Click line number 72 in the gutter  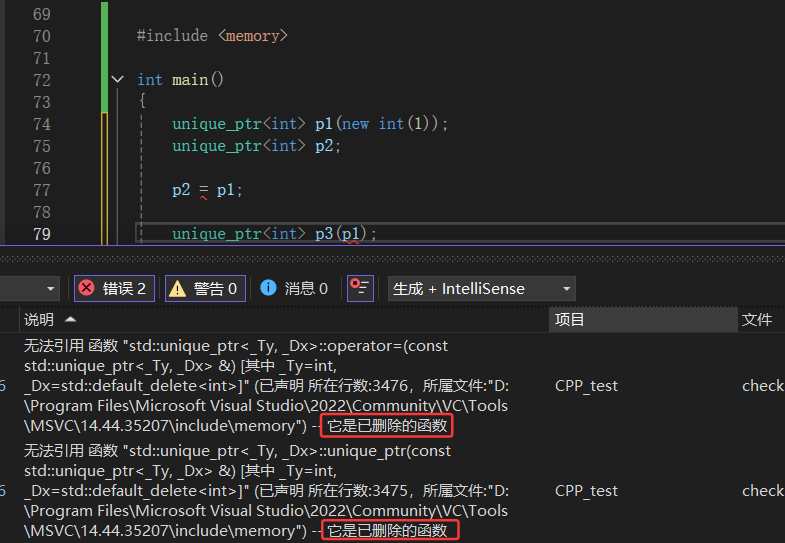tap(42, 80)
